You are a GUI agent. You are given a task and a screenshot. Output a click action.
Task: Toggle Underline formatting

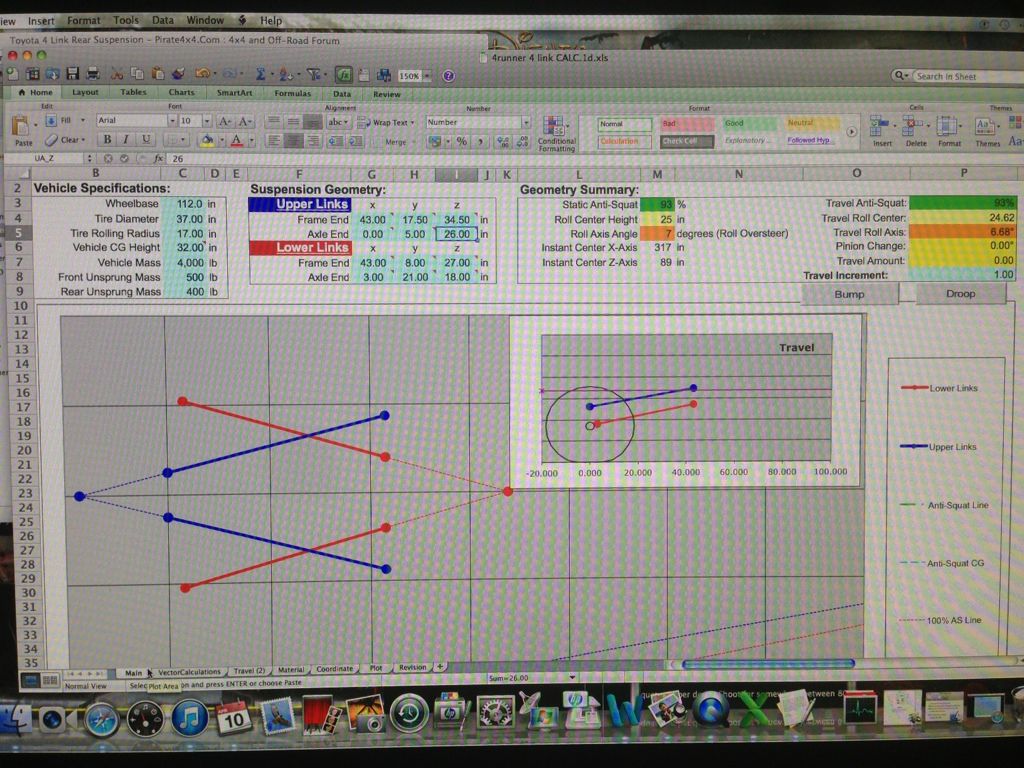click(146, 140)
